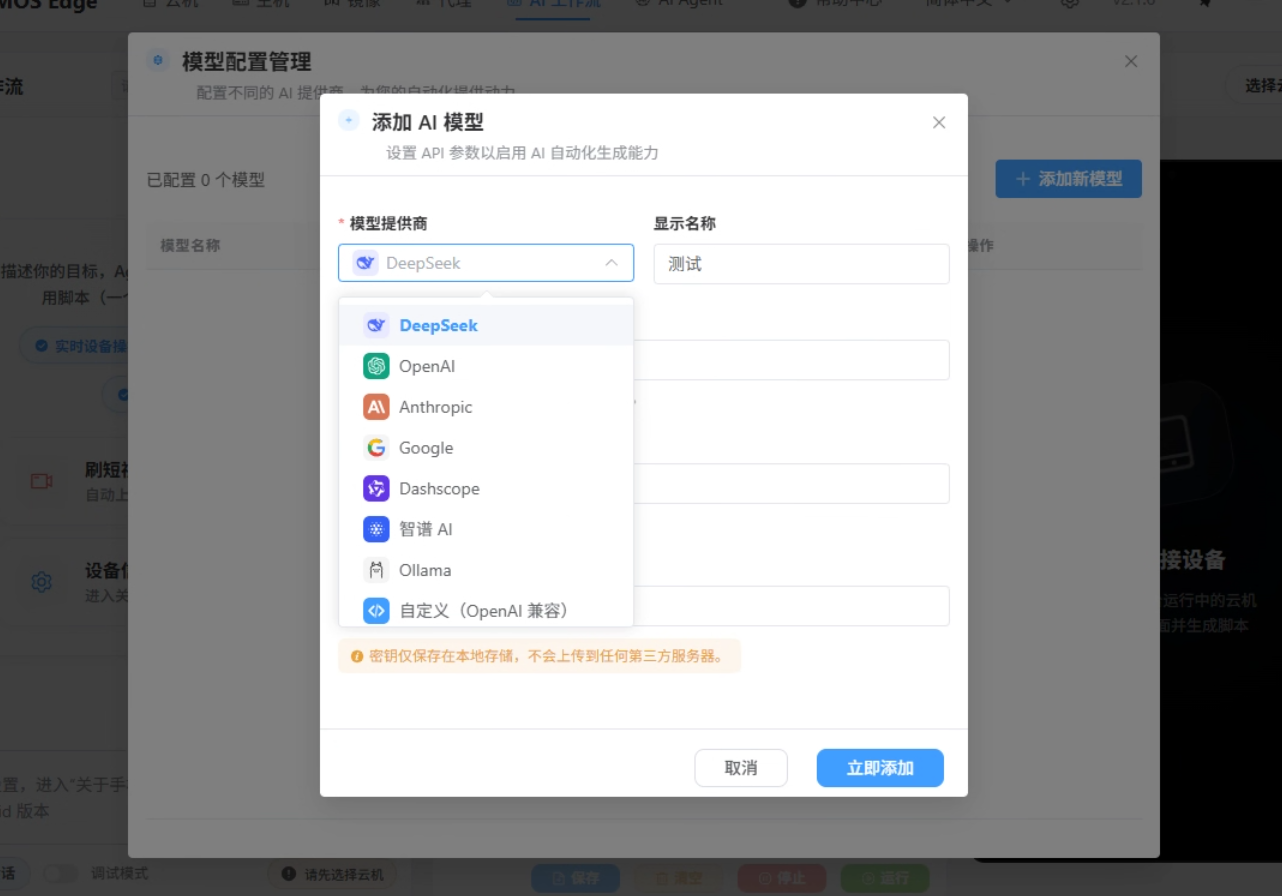The width and height of the screenshot is (1282, 896).
Task: Pick Ollama from the provider options
Action: [x=486, y=570]
